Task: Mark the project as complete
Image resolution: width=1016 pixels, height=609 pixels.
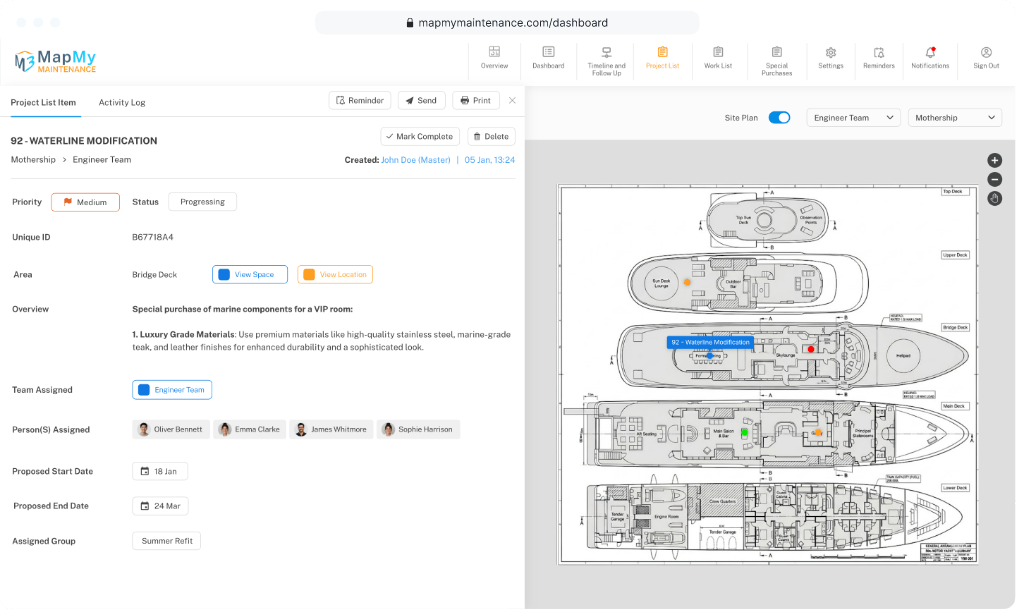Action: click(420, 137)
